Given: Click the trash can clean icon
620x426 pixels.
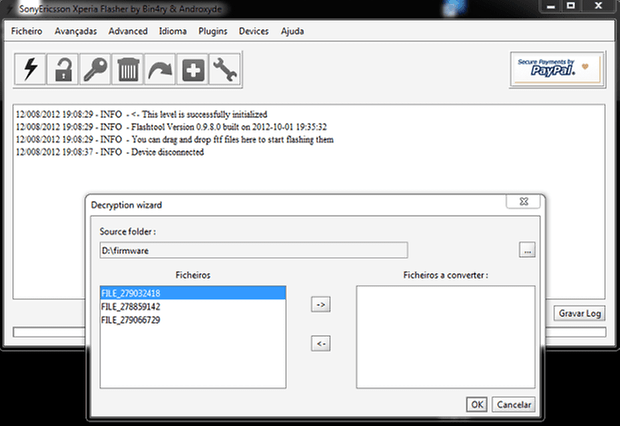Looking at the screenshot, I should tap(128, 69).
